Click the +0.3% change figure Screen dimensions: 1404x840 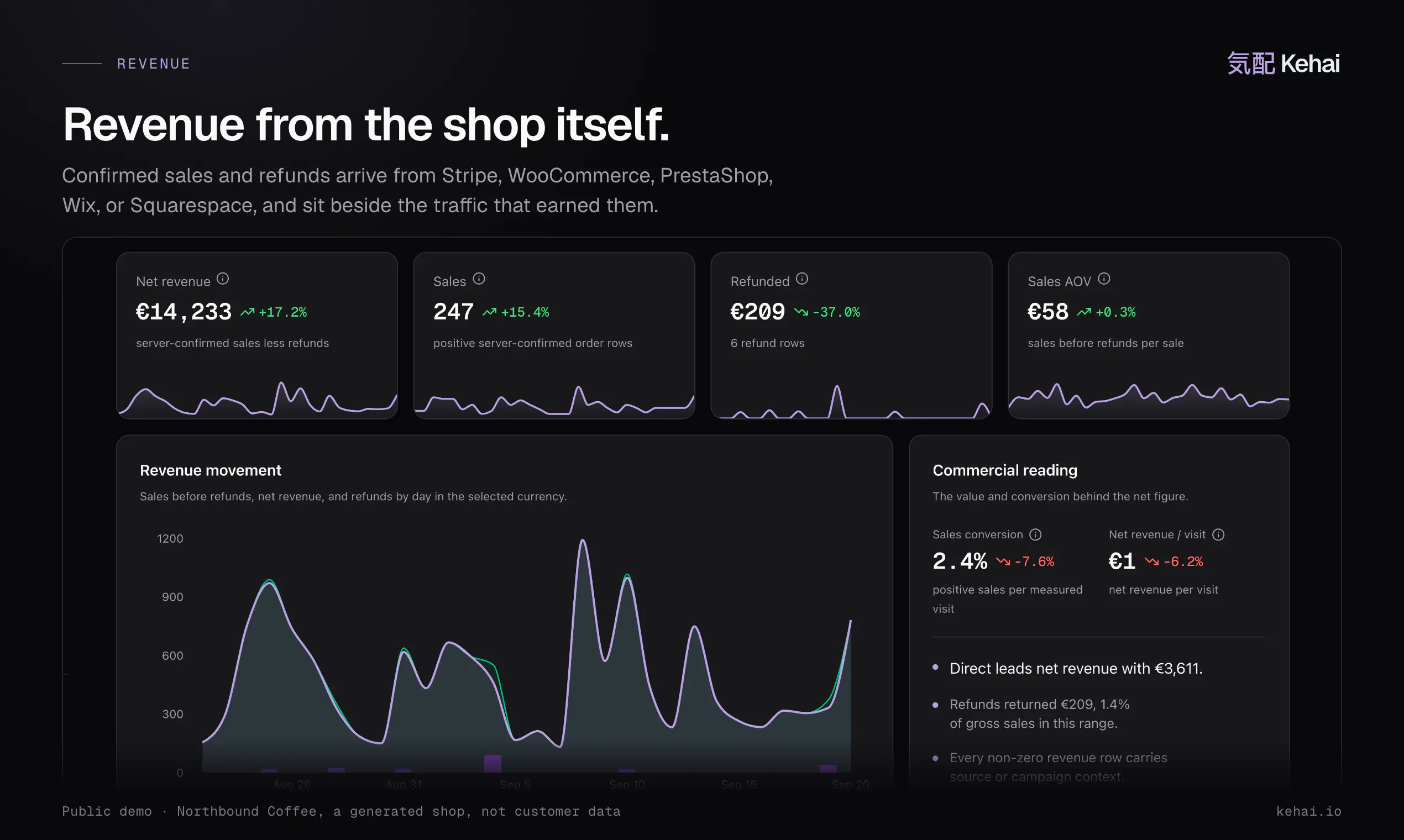(x=1115, y=312)
